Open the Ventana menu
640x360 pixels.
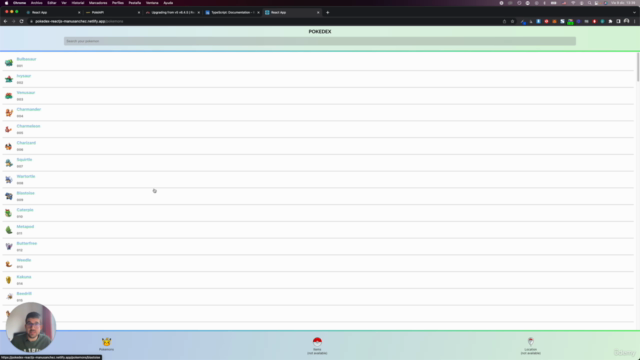pyautogui.click(x=152, y=3)
